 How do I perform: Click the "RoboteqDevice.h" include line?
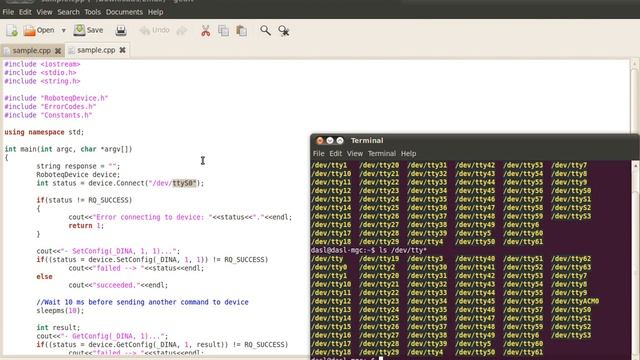point(56,98)
